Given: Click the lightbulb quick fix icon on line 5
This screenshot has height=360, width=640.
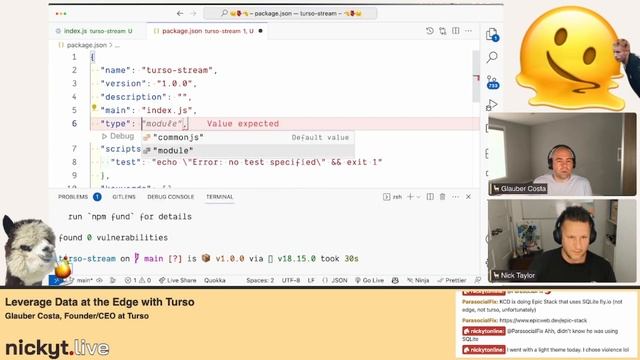Looking at the screenshot, I should point(94,107).
